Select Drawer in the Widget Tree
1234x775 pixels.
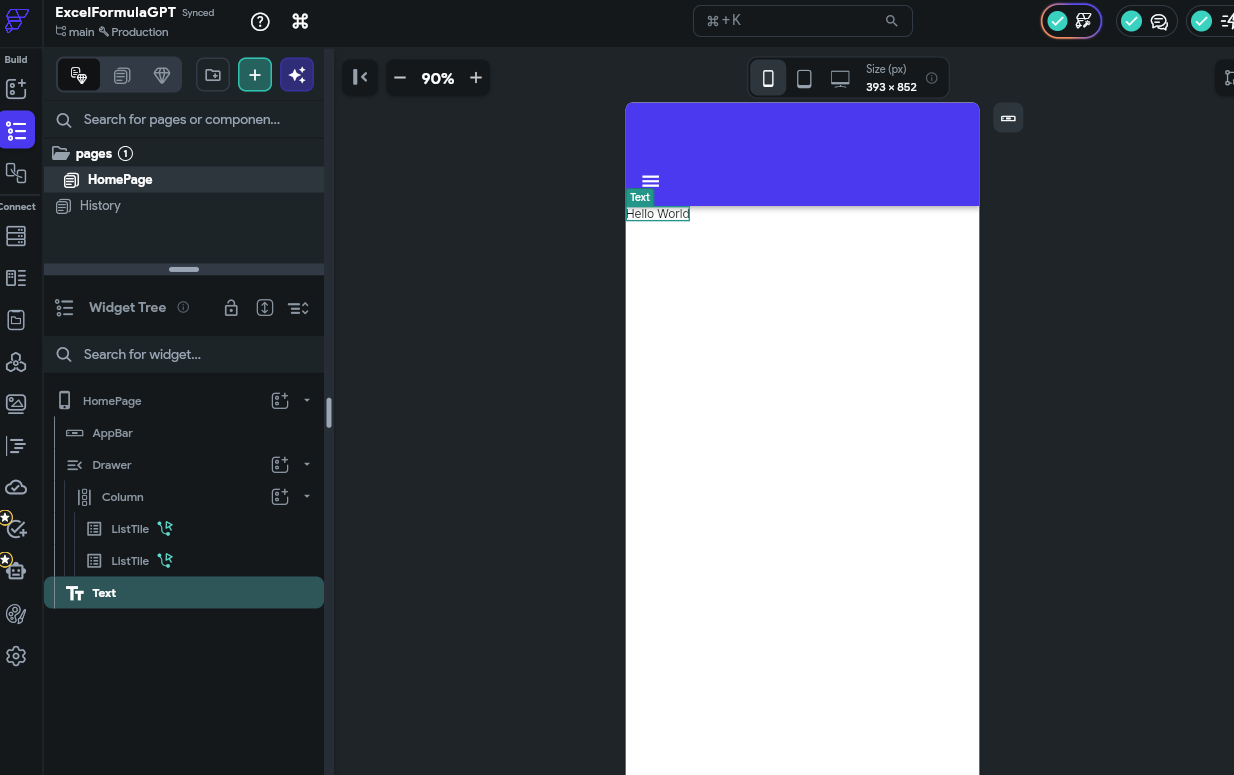112,465
